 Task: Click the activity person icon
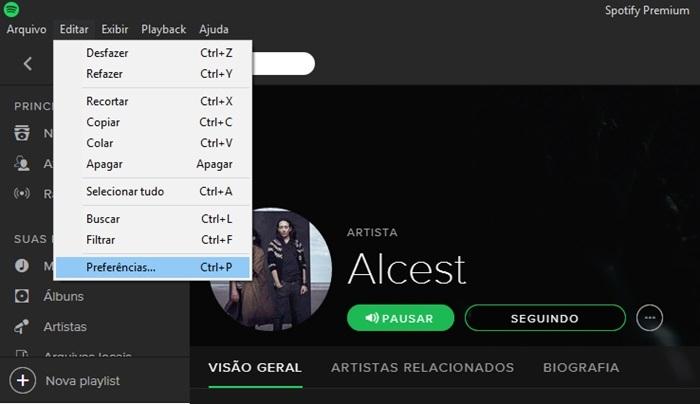pos(21,163)
